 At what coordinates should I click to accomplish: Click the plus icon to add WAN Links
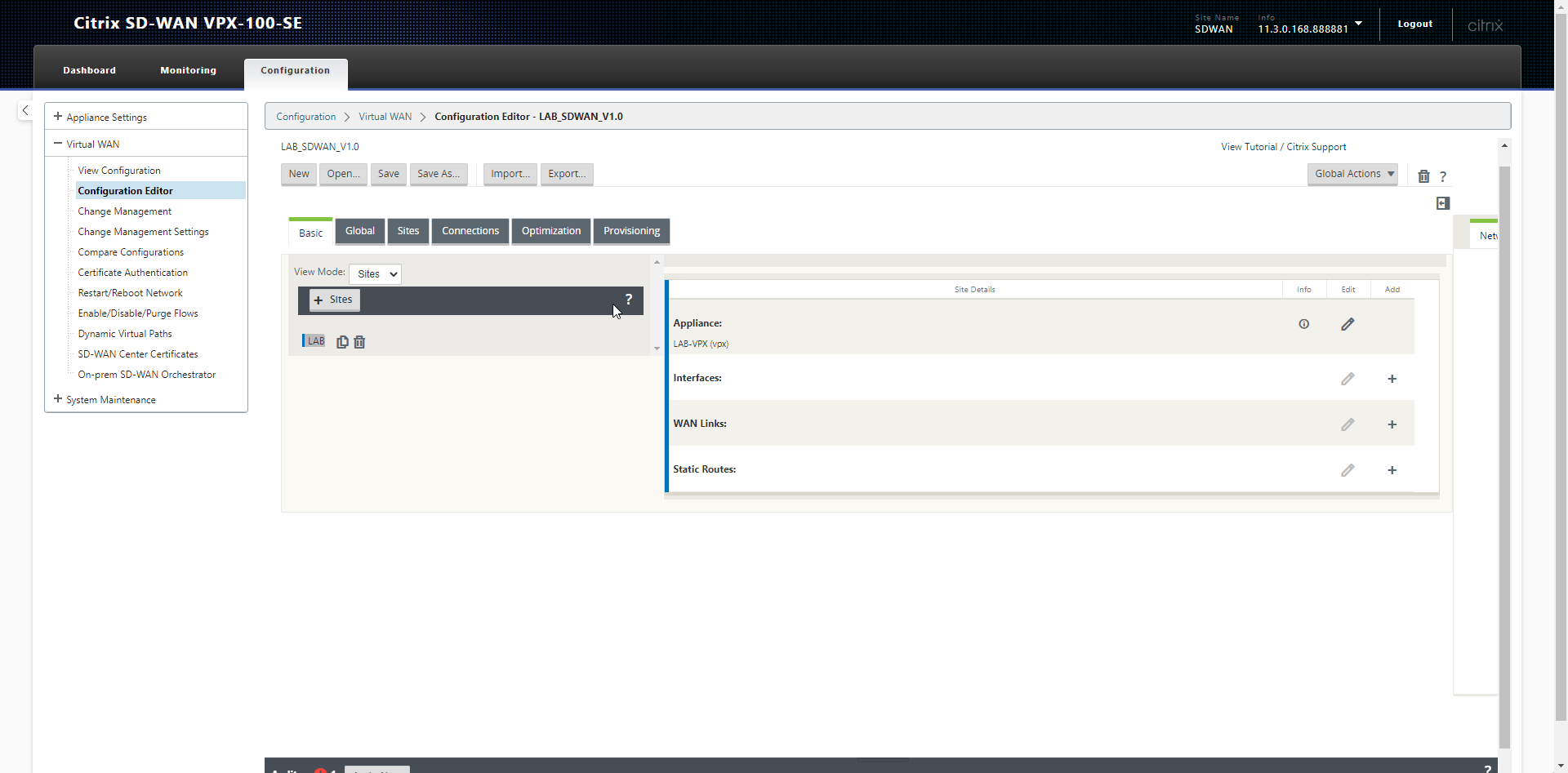(x=1392, y=424)
